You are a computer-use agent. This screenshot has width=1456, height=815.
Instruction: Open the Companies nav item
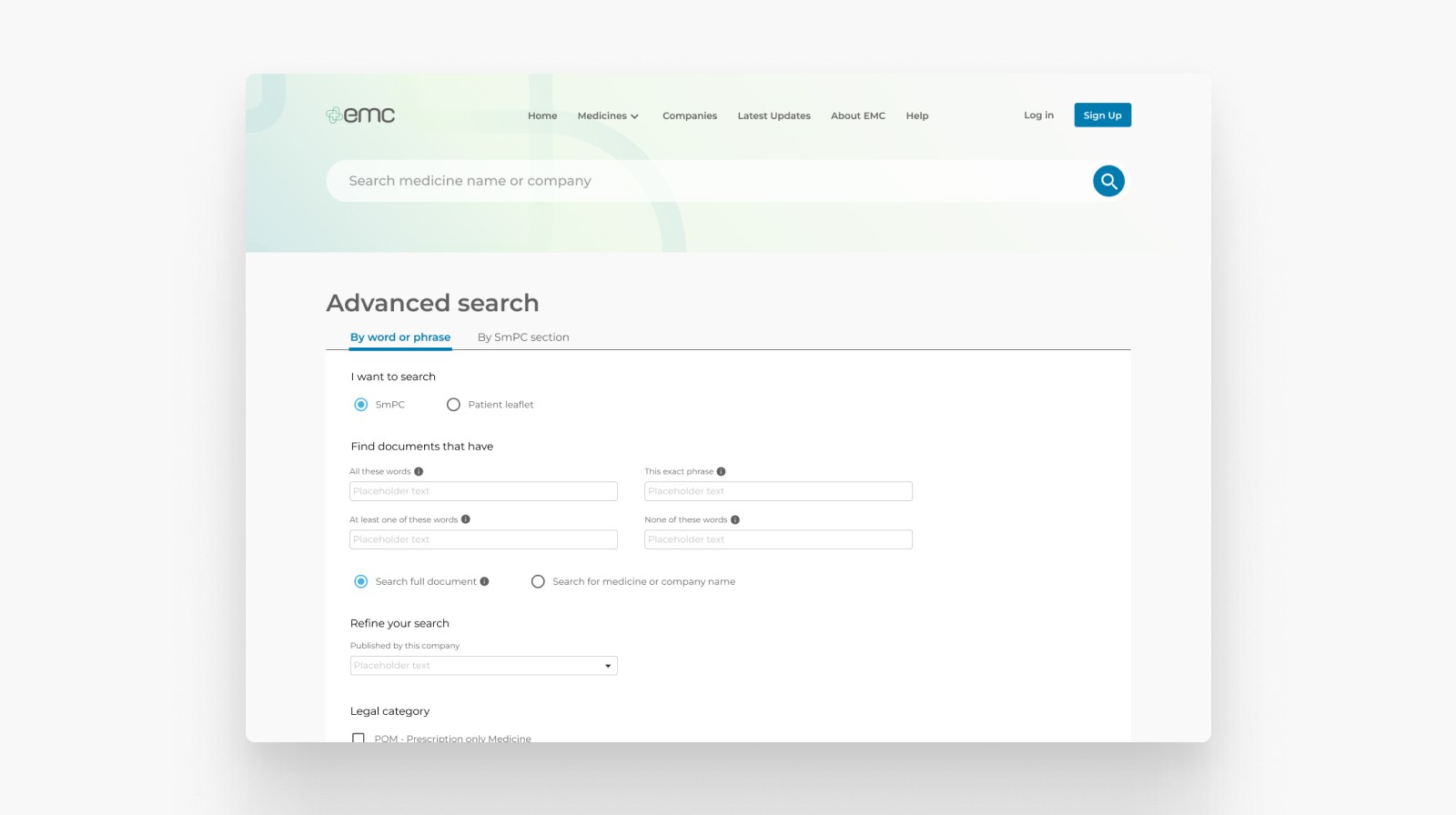coord(690,116)
